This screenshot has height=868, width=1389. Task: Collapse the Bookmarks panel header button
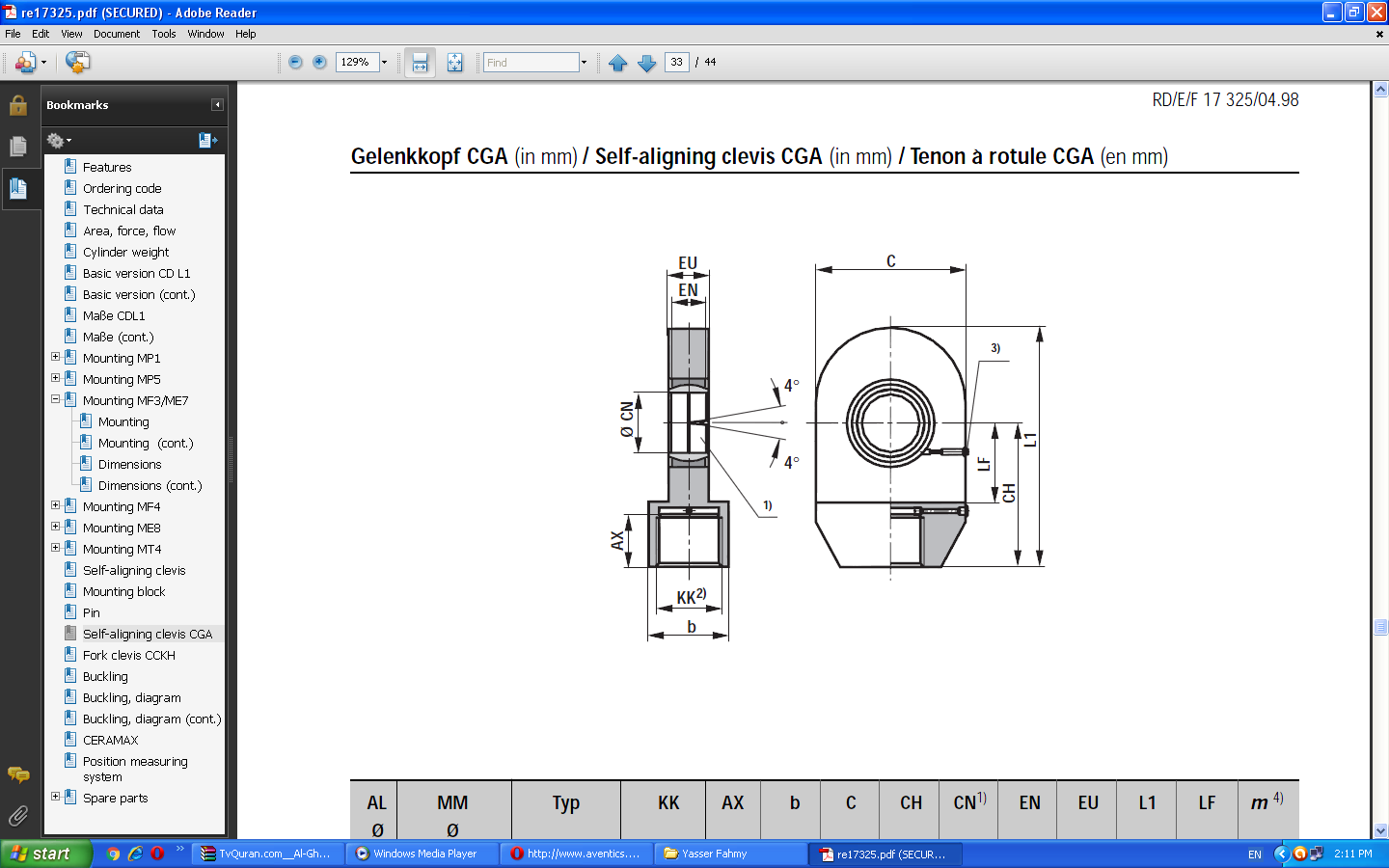pos(217,105)
